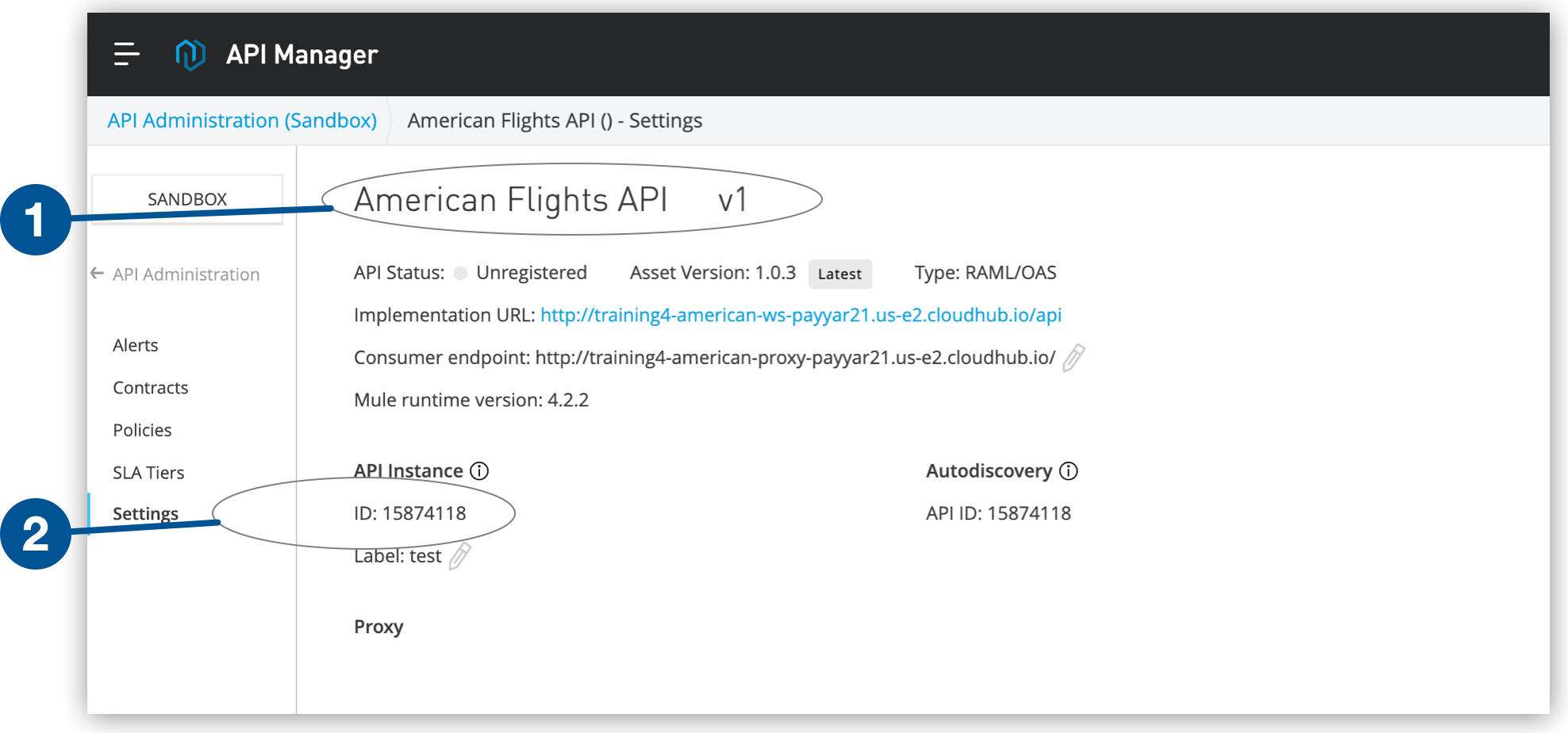Viewport: 1568px width, 733px height.
Task: Edit the "test" label with the pencil icon
Action: 459,558
